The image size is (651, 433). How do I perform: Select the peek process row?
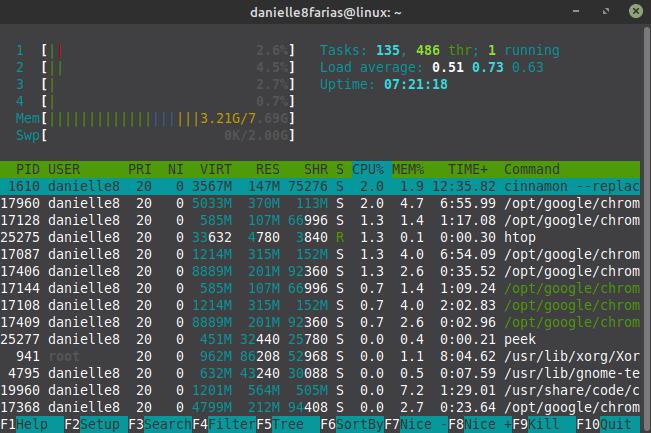click(320, 340)
